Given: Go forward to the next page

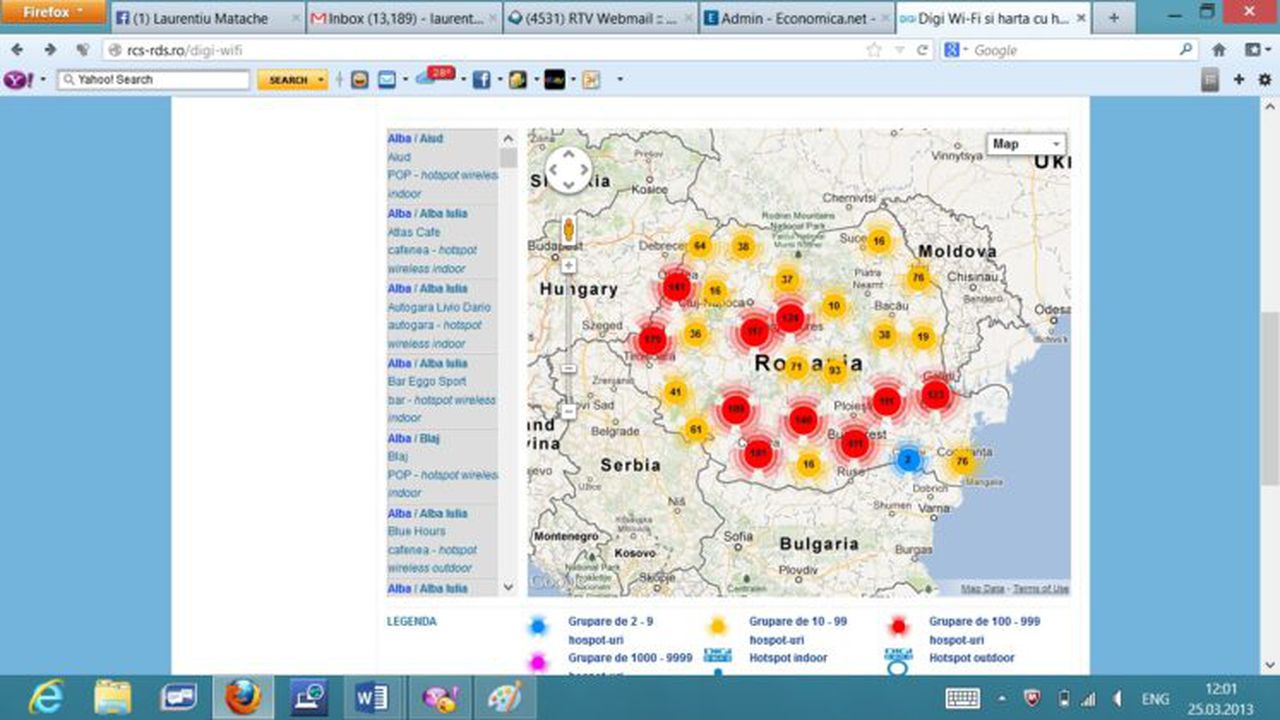Looking at the screenshot, I should pyautogui.click(x=49, y=50).
